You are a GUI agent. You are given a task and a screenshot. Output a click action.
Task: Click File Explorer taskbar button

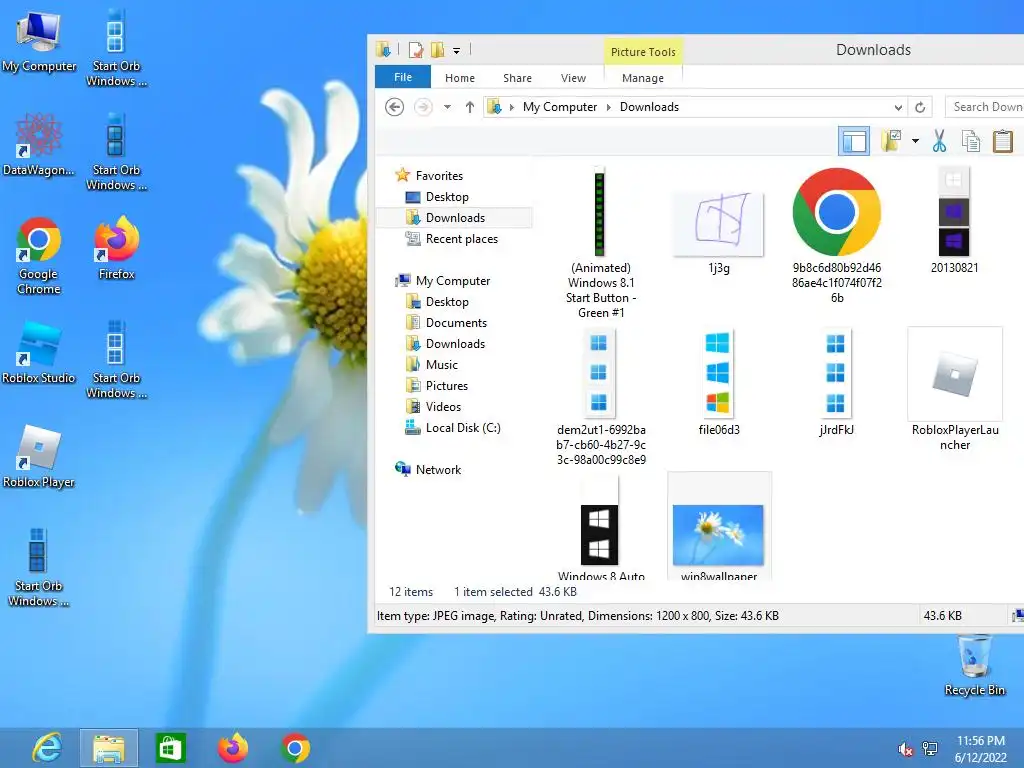coord(109,748)
